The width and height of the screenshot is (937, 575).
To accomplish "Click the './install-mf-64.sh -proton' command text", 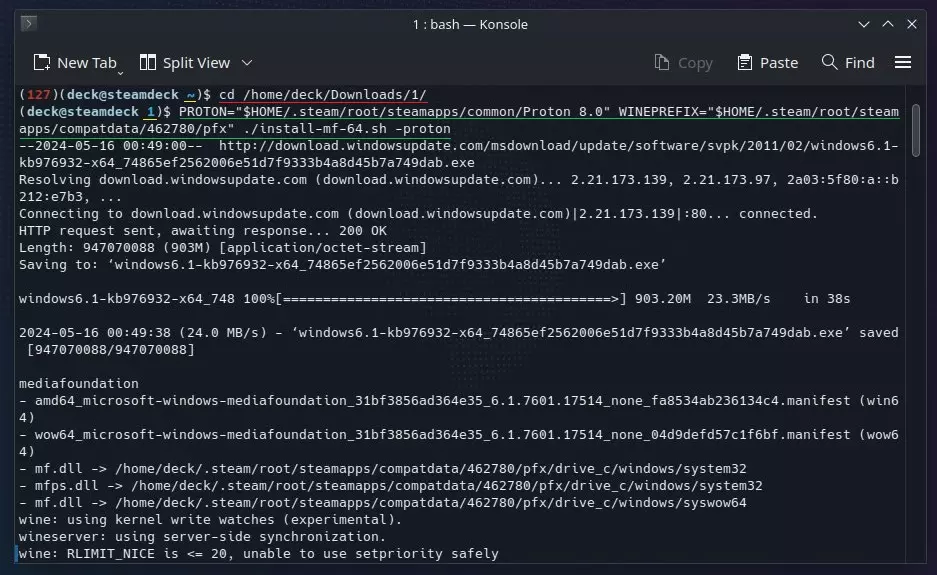I will pos(347,129).
